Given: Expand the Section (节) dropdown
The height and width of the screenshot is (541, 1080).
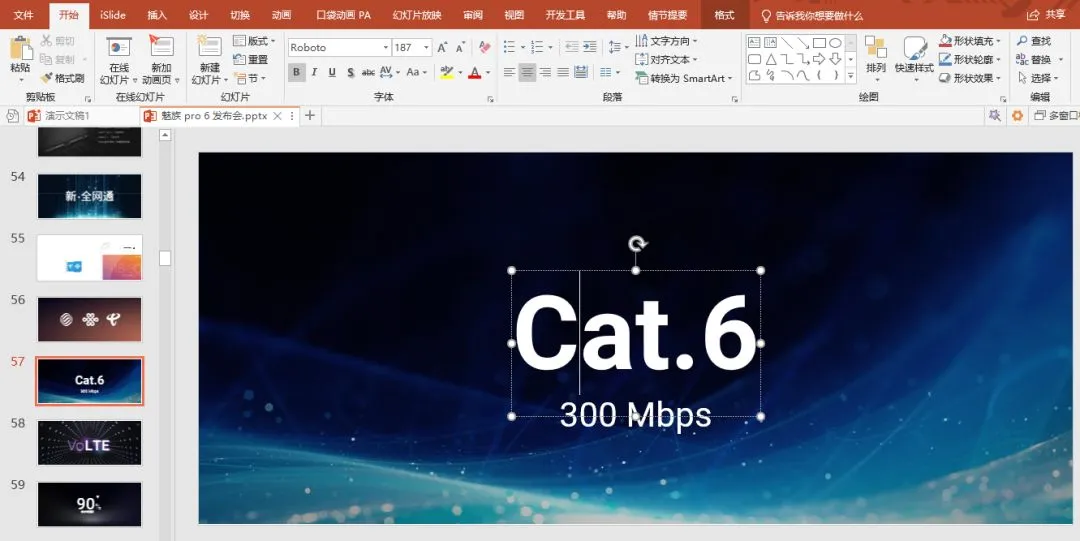Looking at the screenshot, I should click(x=249, y=79).
